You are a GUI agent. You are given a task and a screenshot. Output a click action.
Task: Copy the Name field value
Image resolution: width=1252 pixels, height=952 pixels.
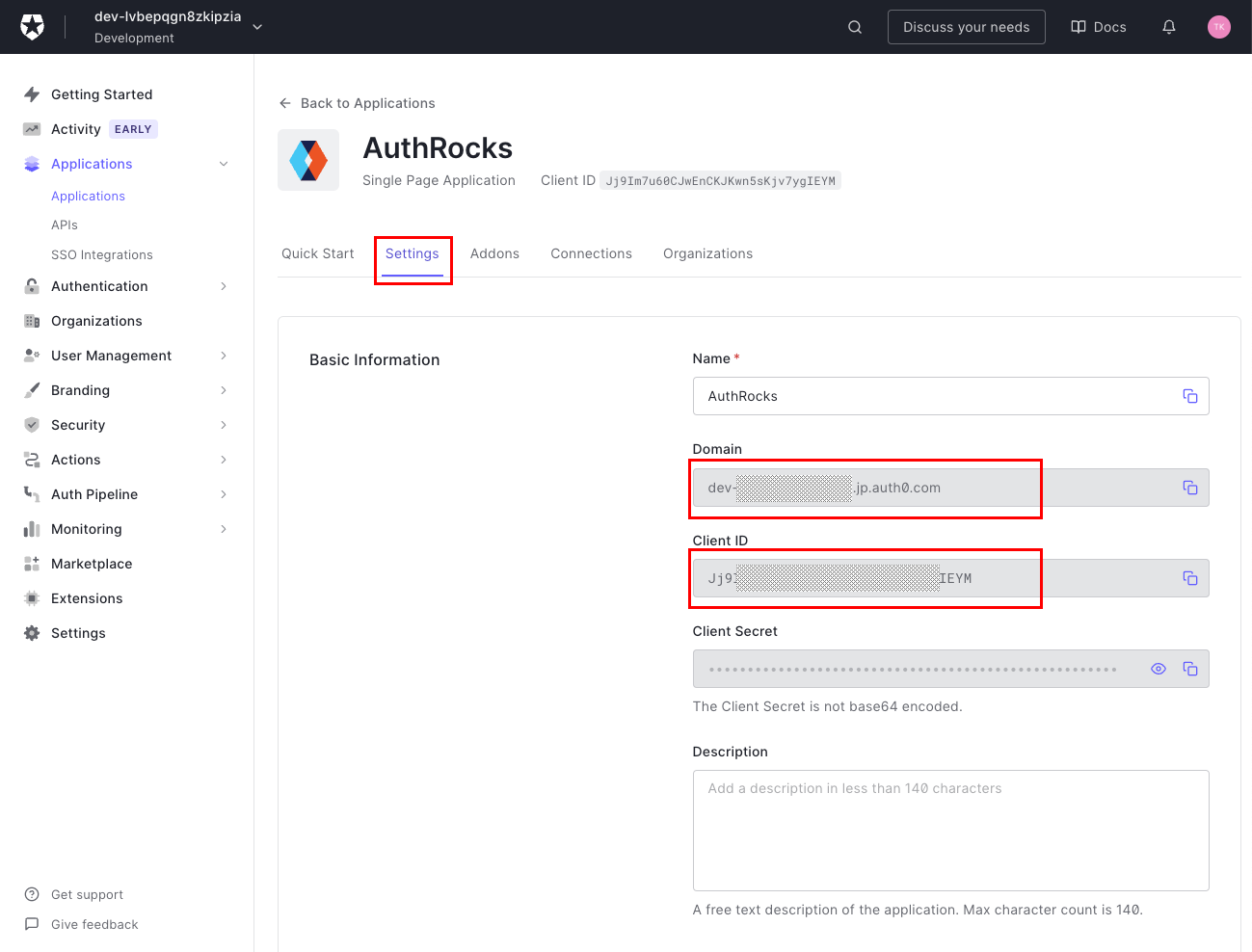(x=1189, y=396)
